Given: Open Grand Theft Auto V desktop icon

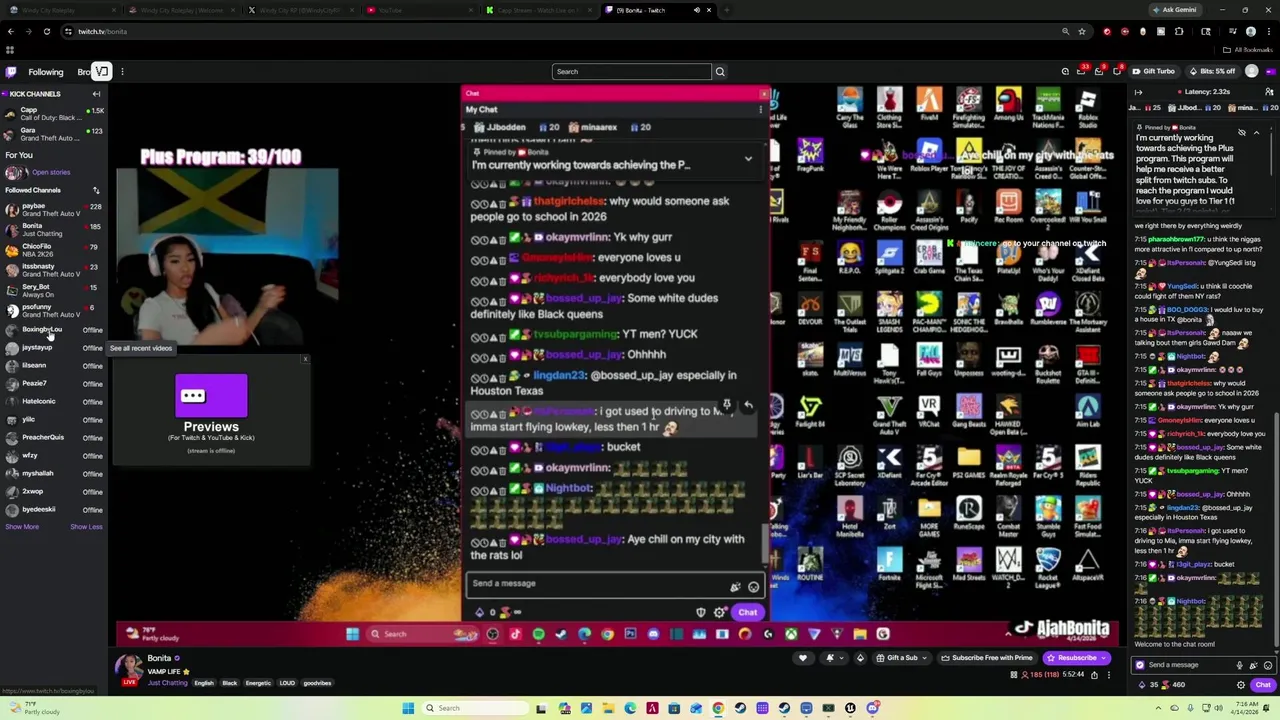Looking at the screenshot, I should [889, 412].
